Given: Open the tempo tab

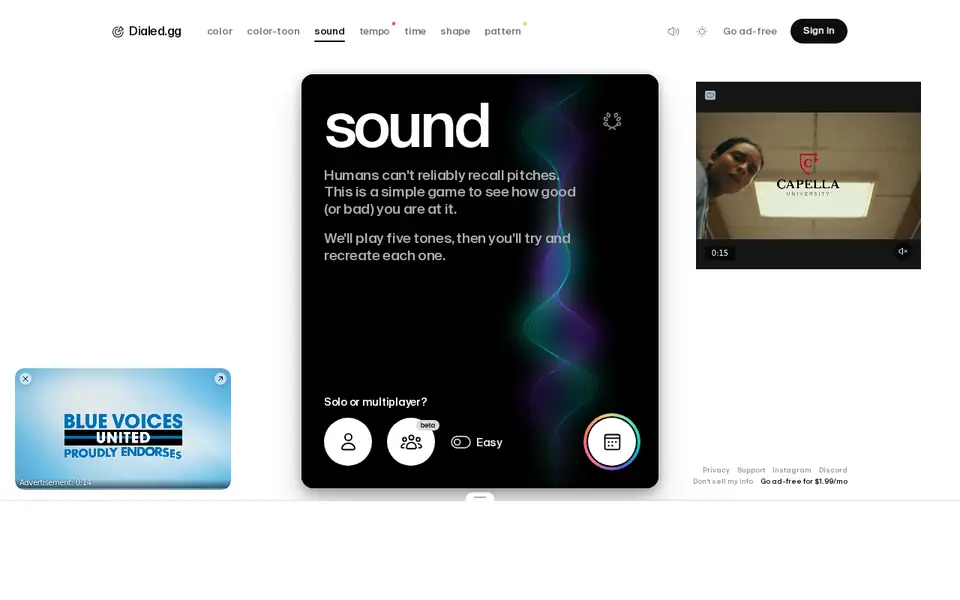Looking at the screenshot, I should [x=374, y=31].
